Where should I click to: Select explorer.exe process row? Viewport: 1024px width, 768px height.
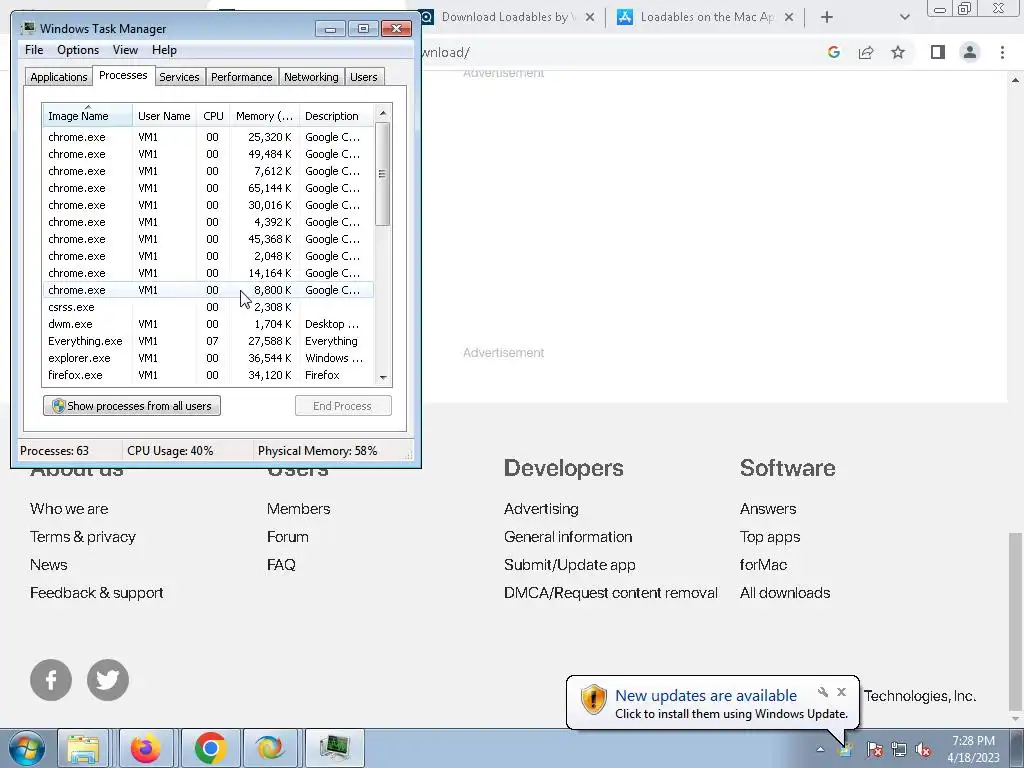[x=208, y=358]
